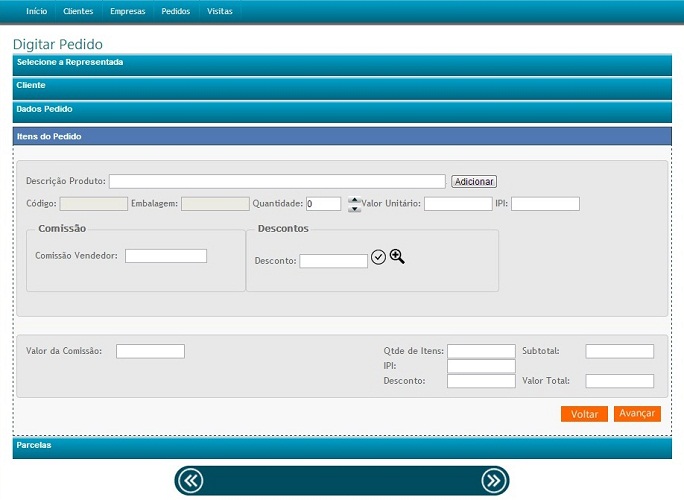Open the Clientes menu
Image resolution: width=684 pixels, height=500 pixels.
(x=78, y=11)
